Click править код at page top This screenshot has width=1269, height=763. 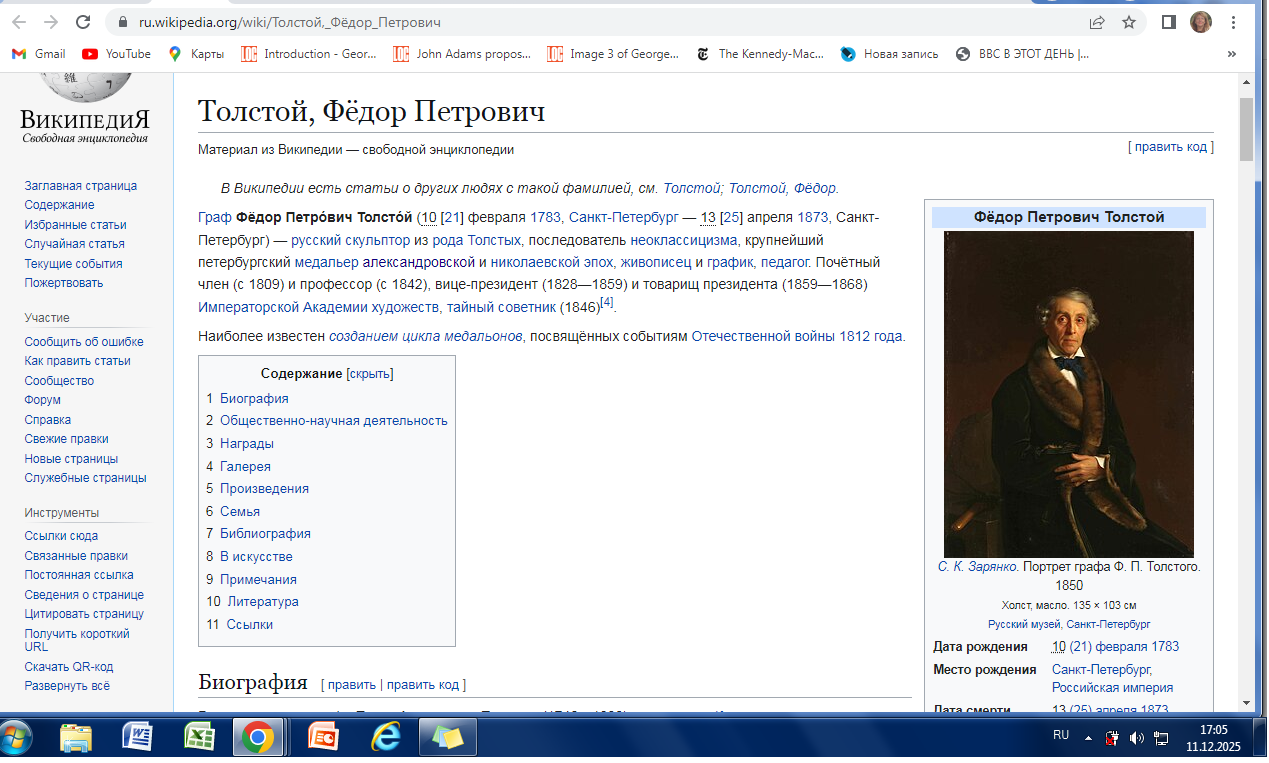tap(1171, 147)
